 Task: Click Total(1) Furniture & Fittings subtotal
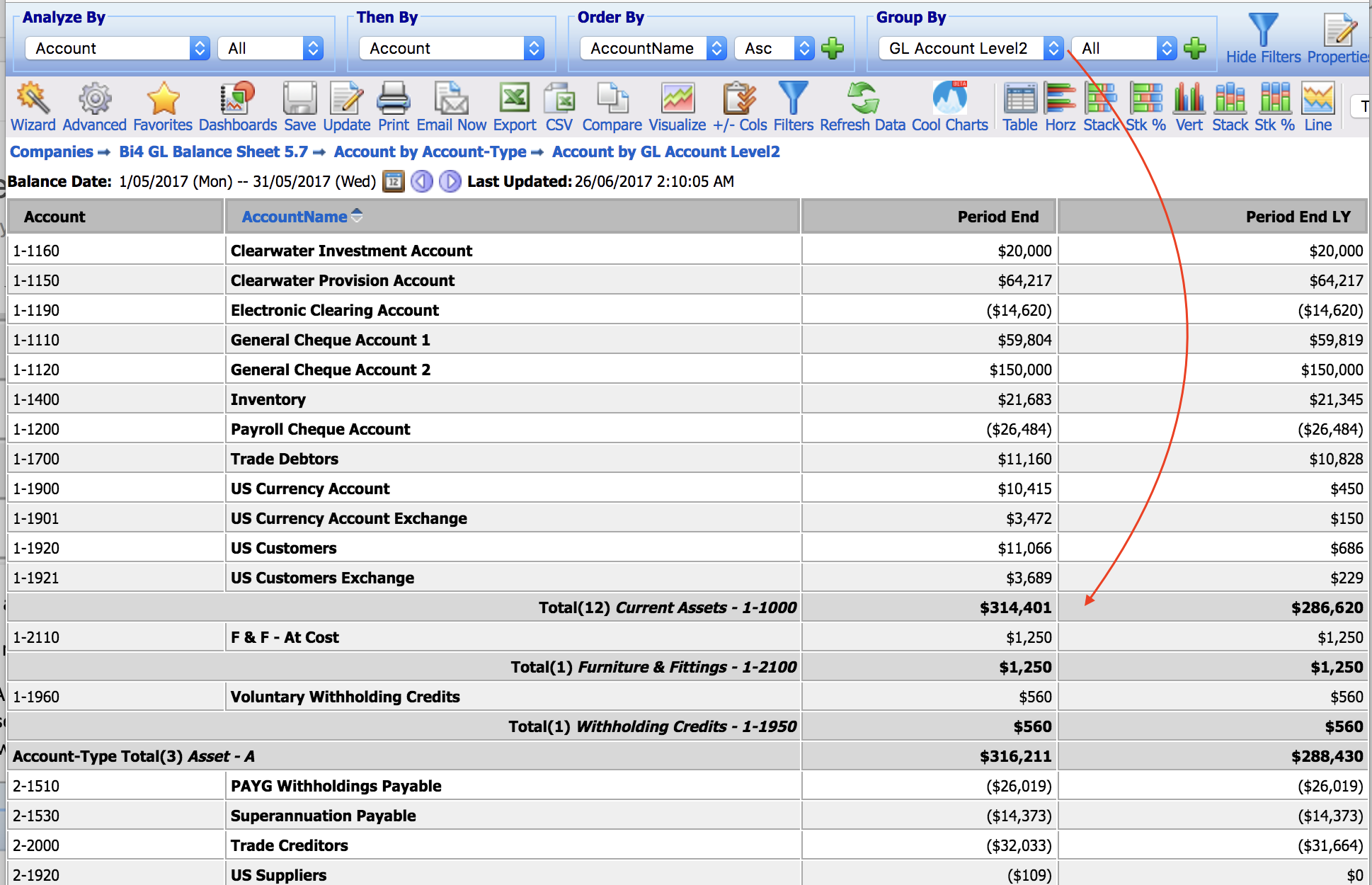[x=687, y=667]
